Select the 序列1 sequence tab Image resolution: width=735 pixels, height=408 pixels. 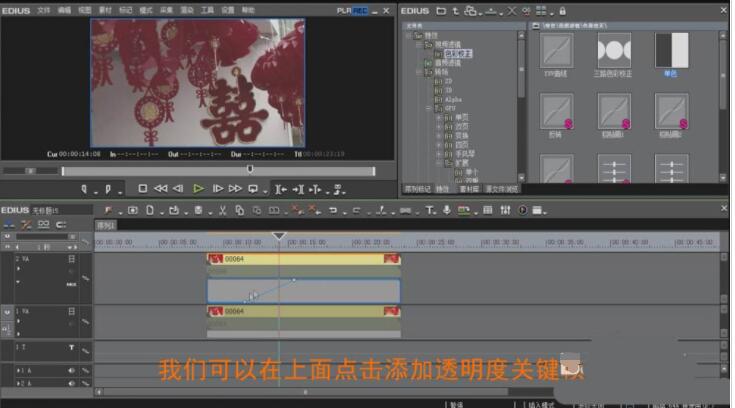point(106,226)
